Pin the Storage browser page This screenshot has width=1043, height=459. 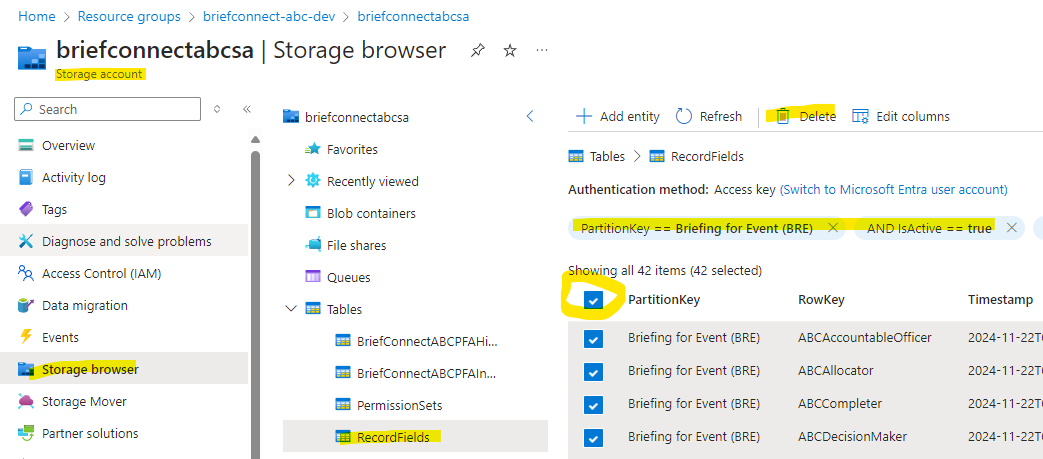[478, 51]
